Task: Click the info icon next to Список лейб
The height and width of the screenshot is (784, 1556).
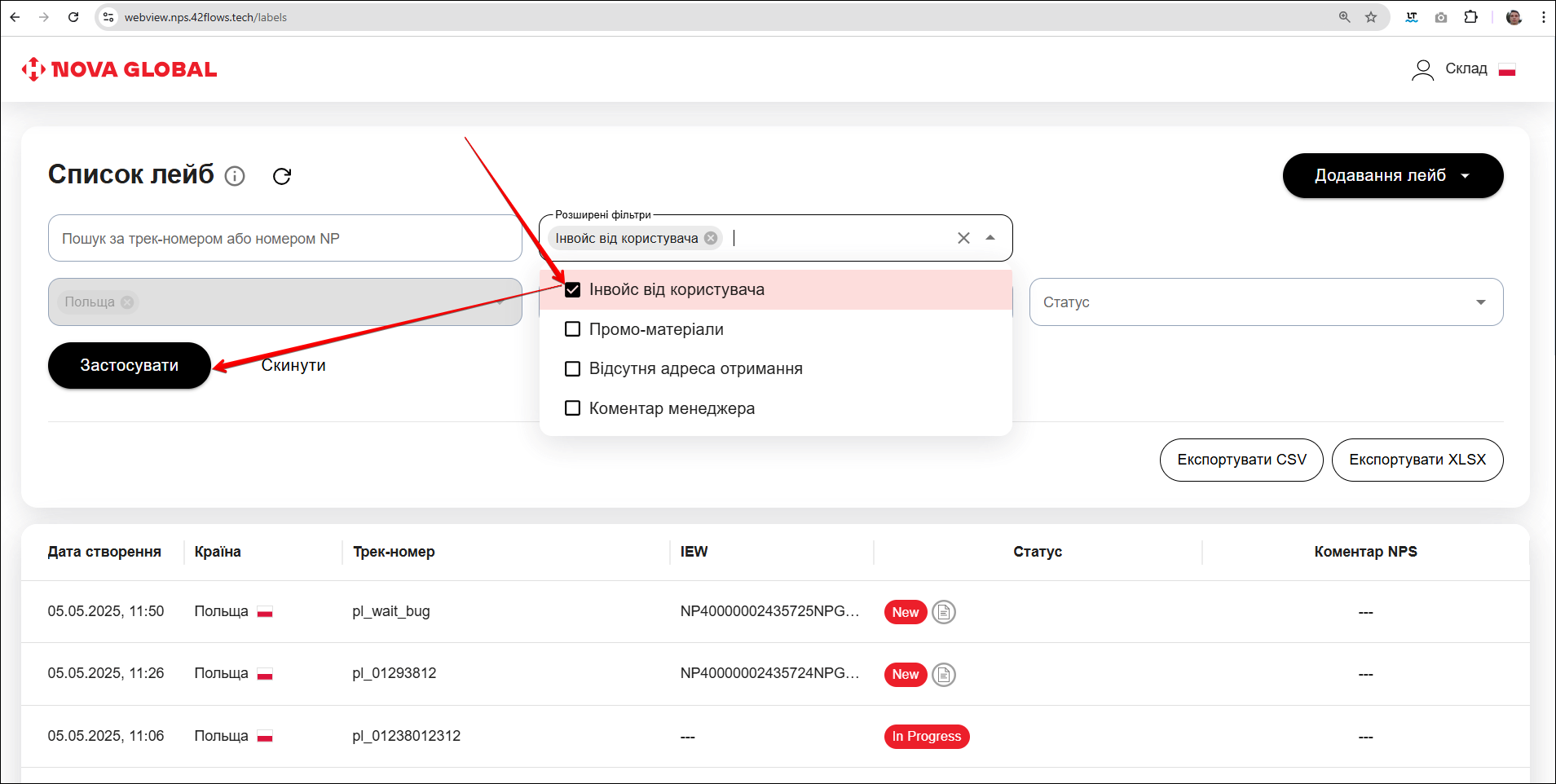Action: click(x=235, y=176)
